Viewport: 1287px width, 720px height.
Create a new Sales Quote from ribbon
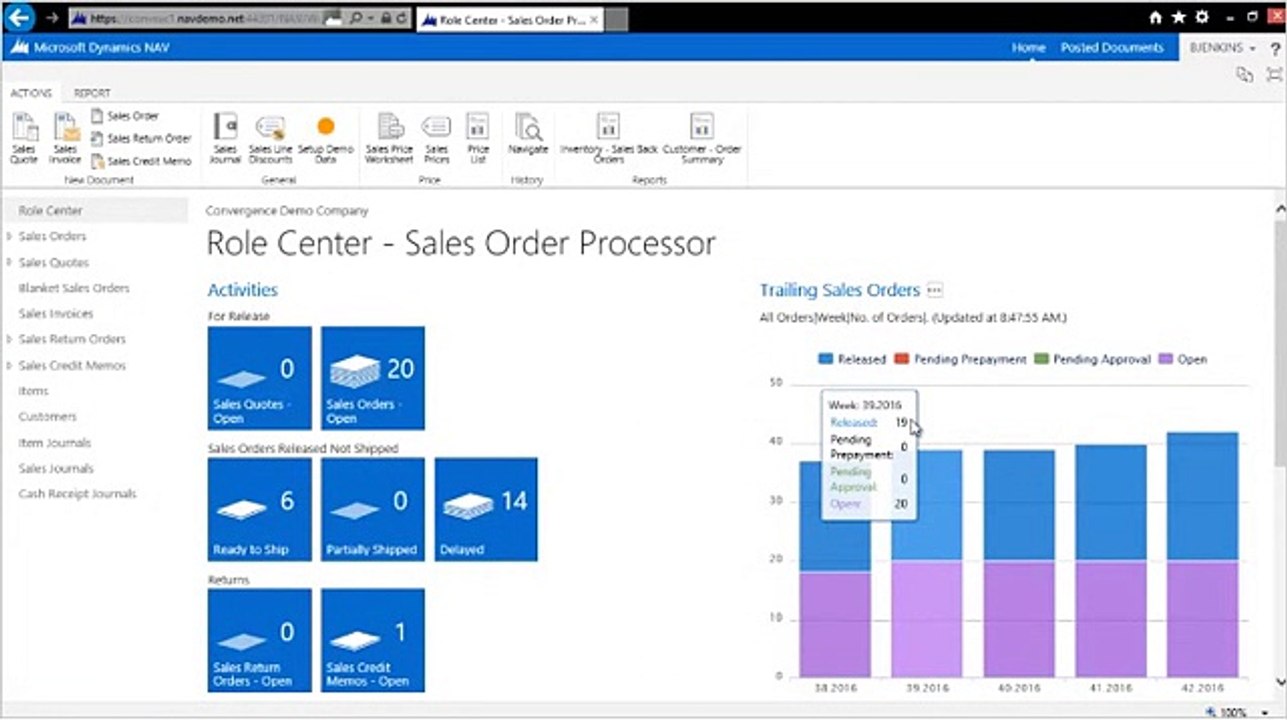click(x=24, y=138)
